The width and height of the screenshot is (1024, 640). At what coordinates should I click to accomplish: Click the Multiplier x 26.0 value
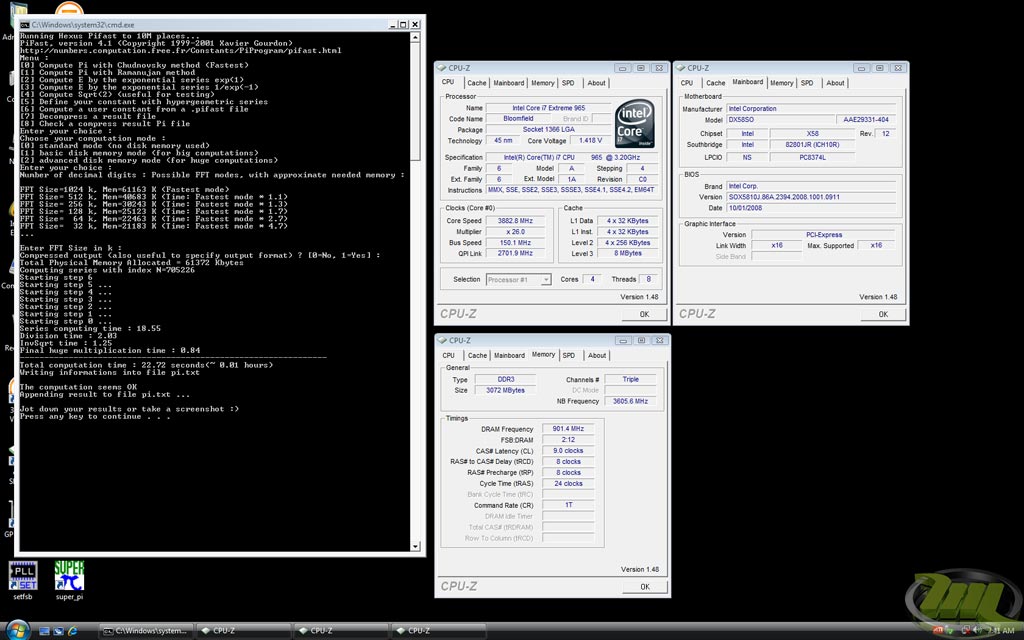click(515, 232)
